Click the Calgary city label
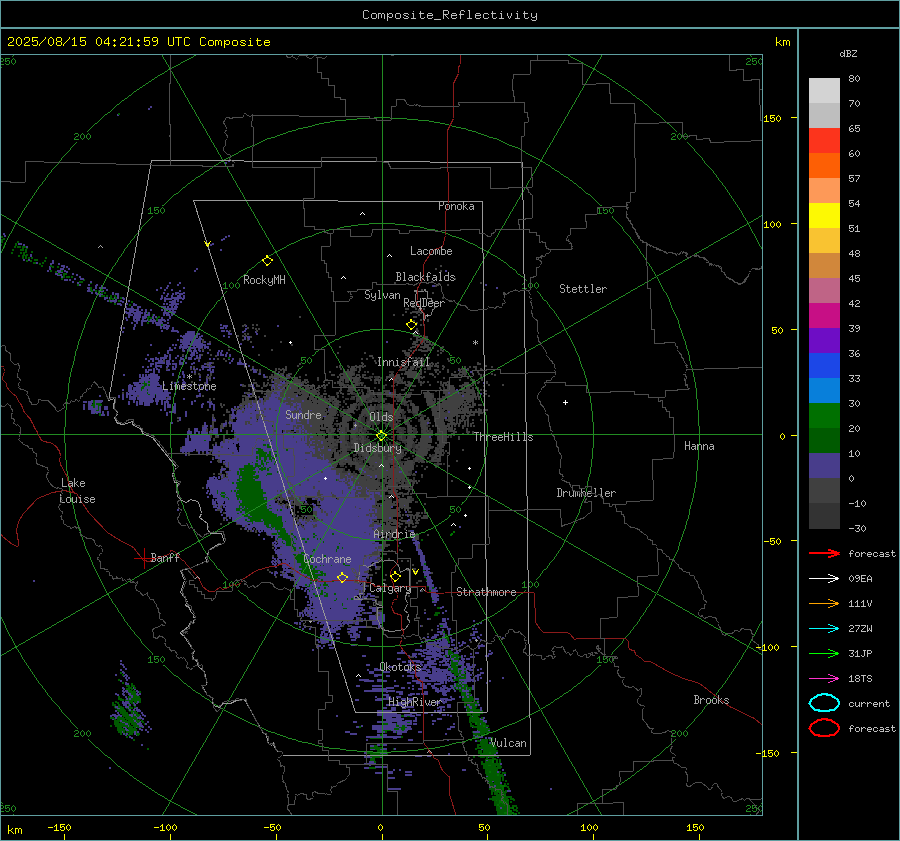The height and width of the screenshot is (841, 900). (x=390, y=588)
